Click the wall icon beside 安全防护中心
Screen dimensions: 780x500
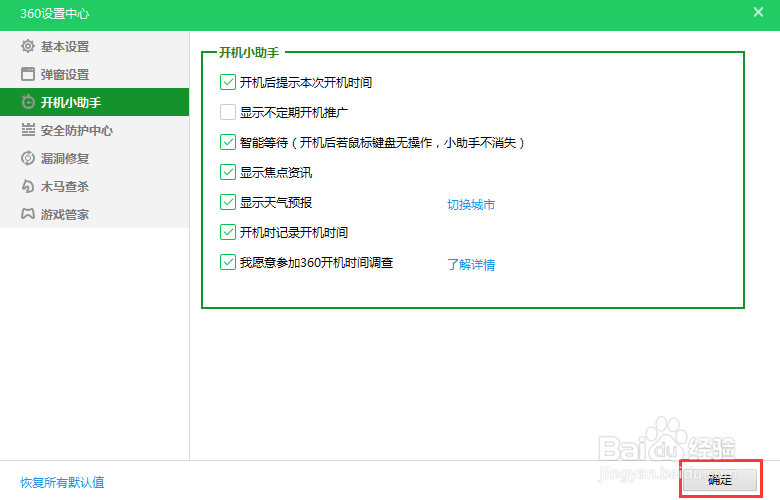pos(28,130)
